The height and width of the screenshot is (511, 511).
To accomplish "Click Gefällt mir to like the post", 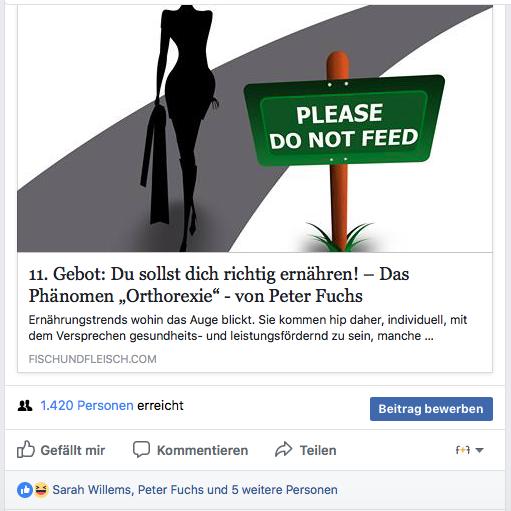I will pyautogui.click(x=73, y=450).
